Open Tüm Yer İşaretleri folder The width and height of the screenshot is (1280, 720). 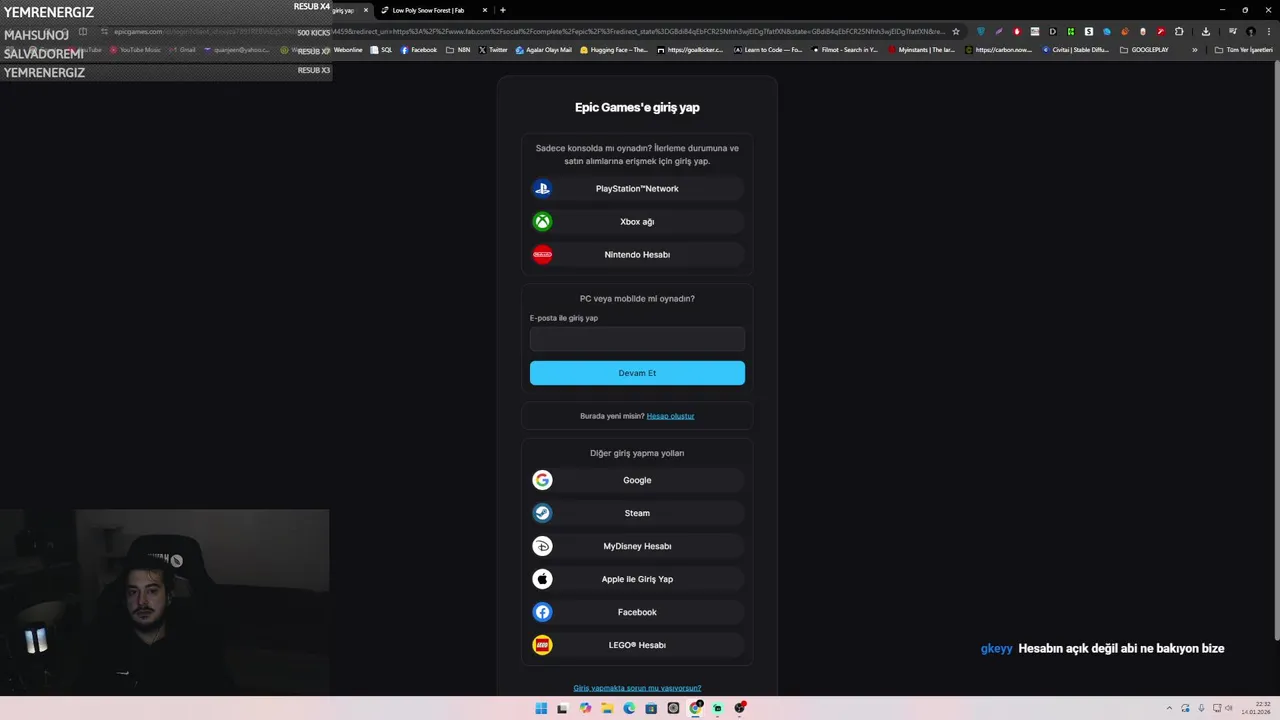pos(1244,49)
